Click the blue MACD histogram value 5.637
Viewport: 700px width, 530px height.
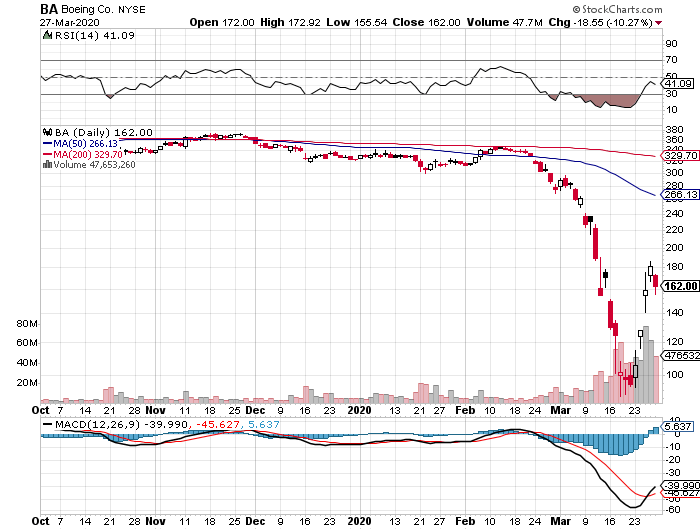point(263,424)
